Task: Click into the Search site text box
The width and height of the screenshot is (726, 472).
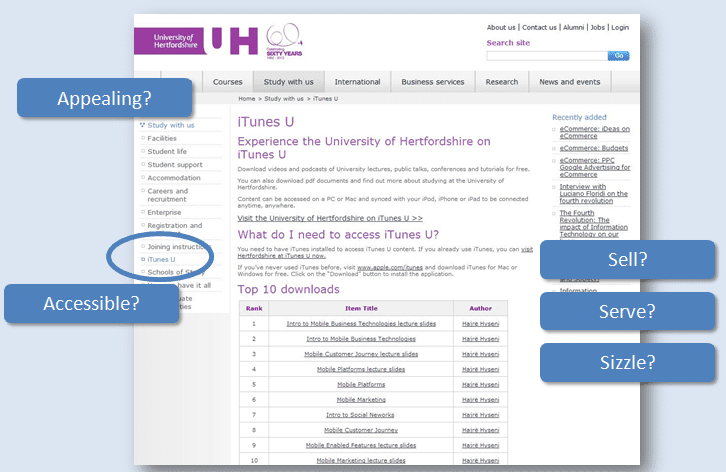Action: pyautogui.click(x=545, y=56)
